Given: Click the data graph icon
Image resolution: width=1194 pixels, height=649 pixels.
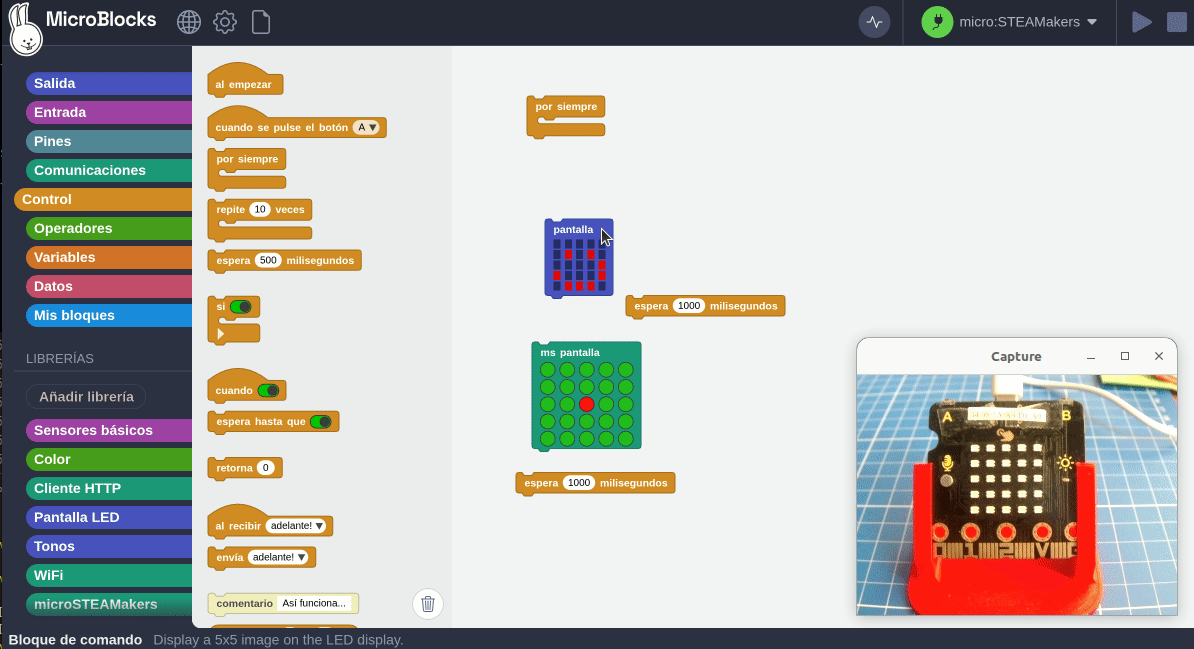Looking at the screenshot, I should tap(874, 22).
